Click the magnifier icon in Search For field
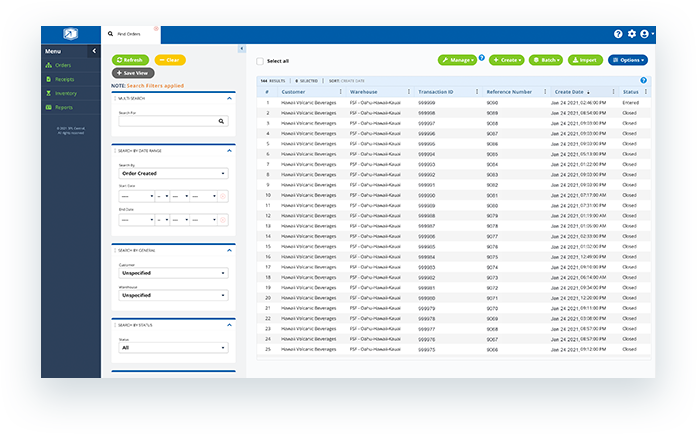 (x=222, y=121)
